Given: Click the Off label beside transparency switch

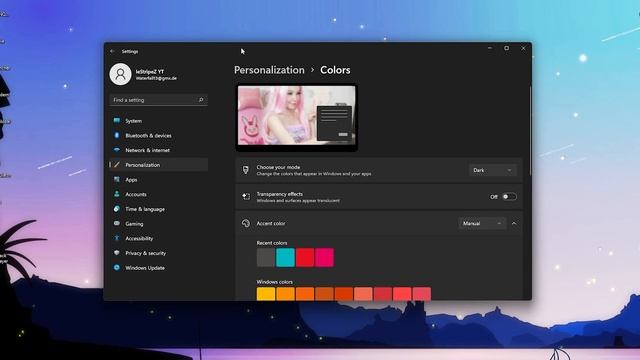Looking at the screenshot, I should pyautogui.click(x=494, y=197).
